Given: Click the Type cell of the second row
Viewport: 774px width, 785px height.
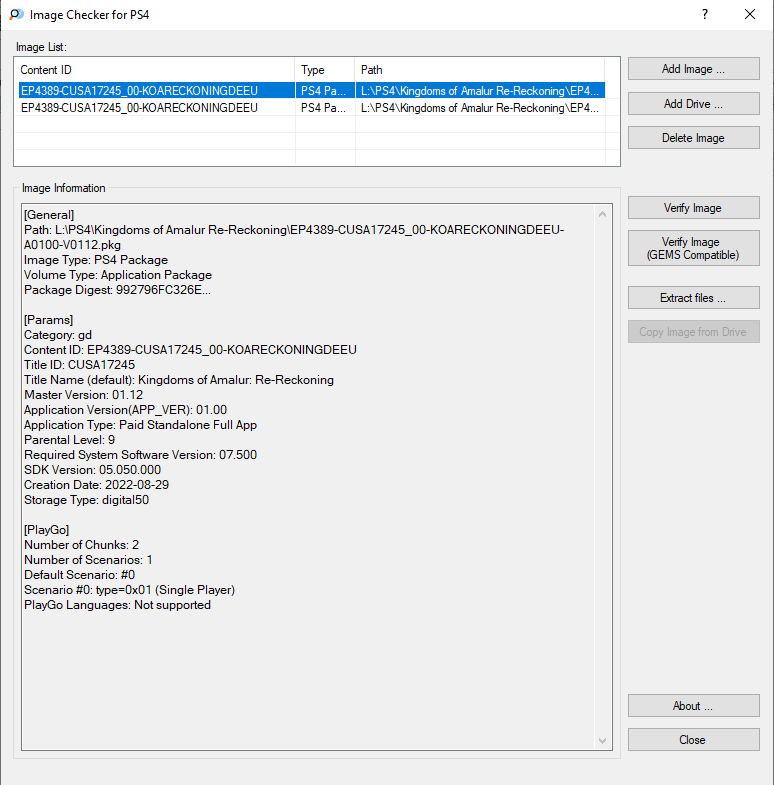Looking at the screenshot, I should point(323,108).
